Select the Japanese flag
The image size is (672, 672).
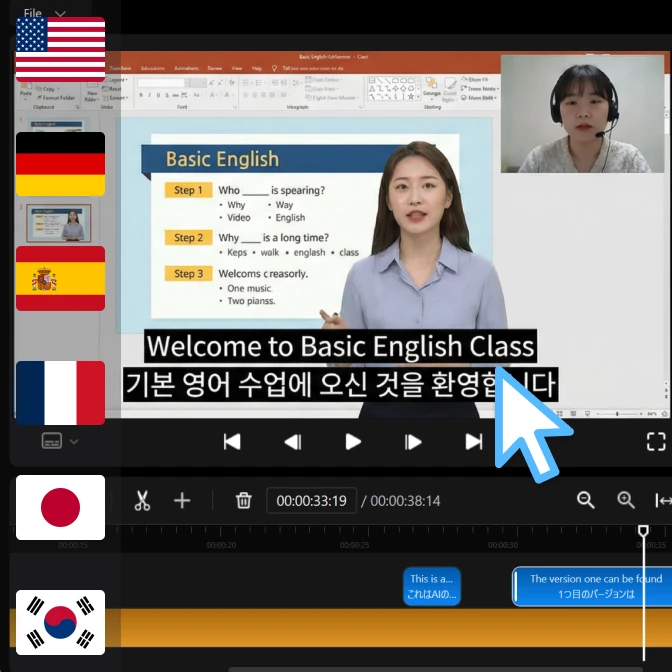60,507
